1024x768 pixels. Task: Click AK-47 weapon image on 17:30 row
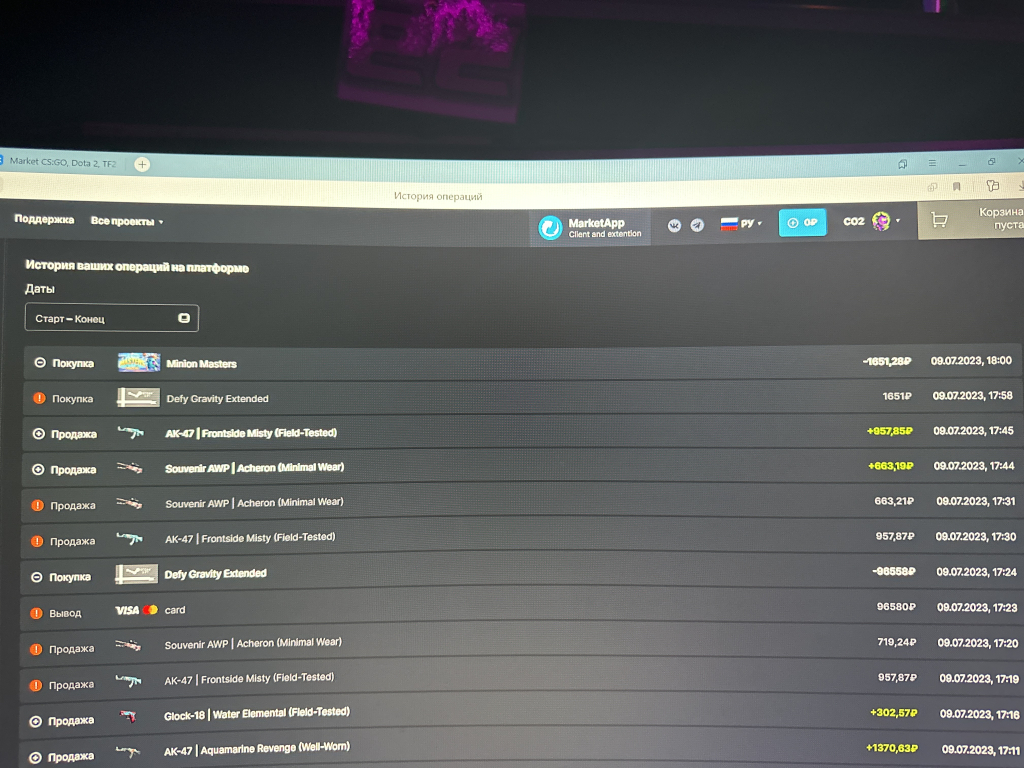(x=129, y=539)
